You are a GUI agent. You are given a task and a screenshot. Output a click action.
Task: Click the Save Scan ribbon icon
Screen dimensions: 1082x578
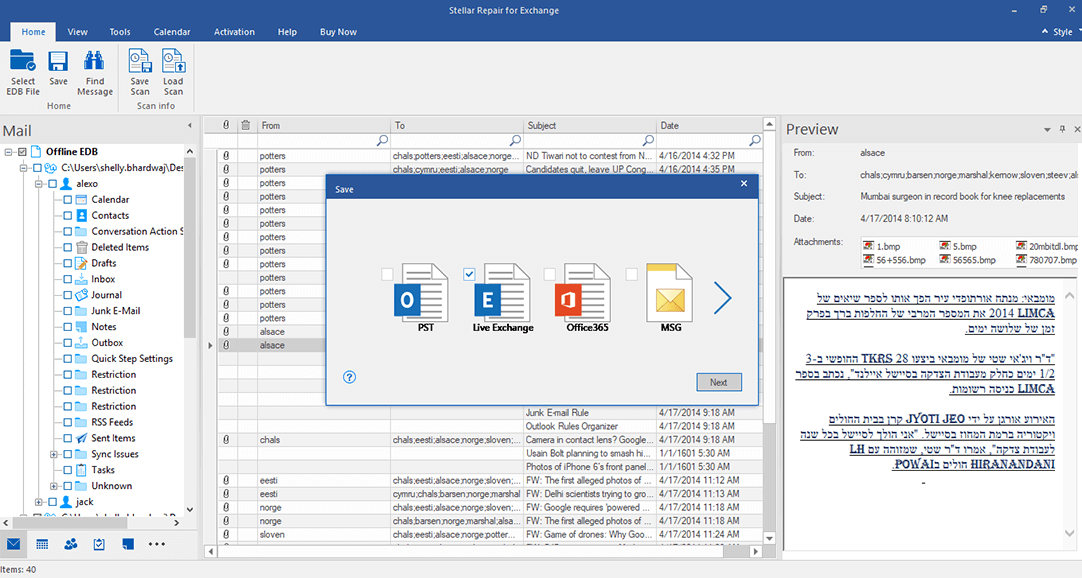(140, 63)
